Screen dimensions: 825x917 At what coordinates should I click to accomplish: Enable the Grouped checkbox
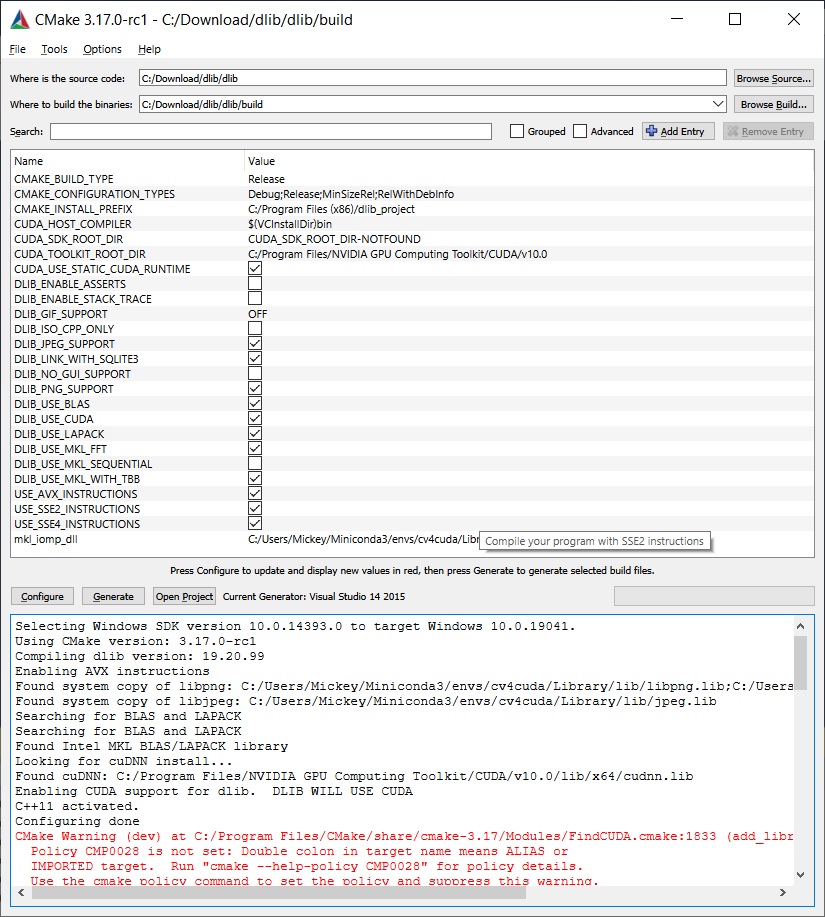pyautogui.click(x=516, y=130)
